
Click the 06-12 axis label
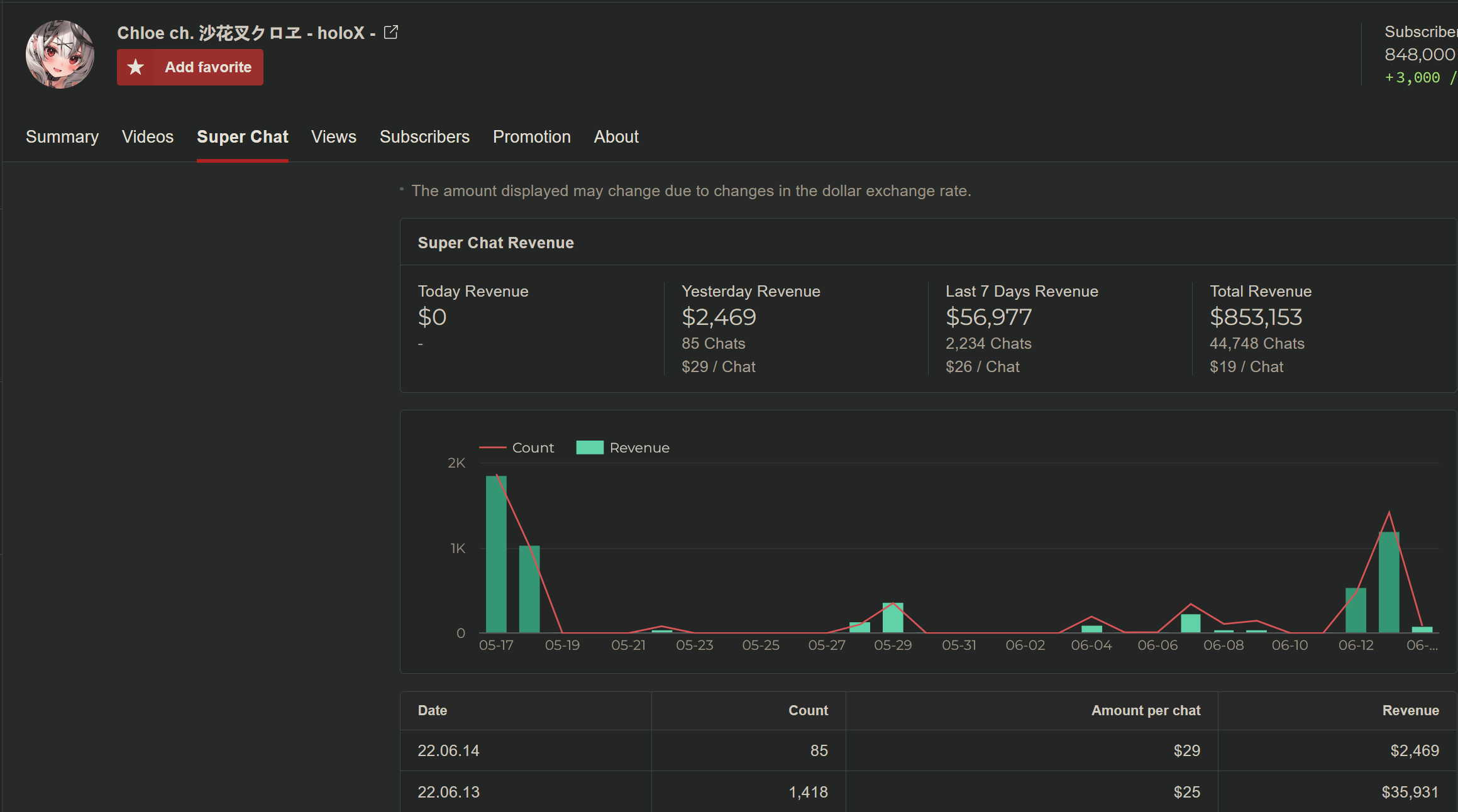pyautogui.click(x=1356, y=645)
